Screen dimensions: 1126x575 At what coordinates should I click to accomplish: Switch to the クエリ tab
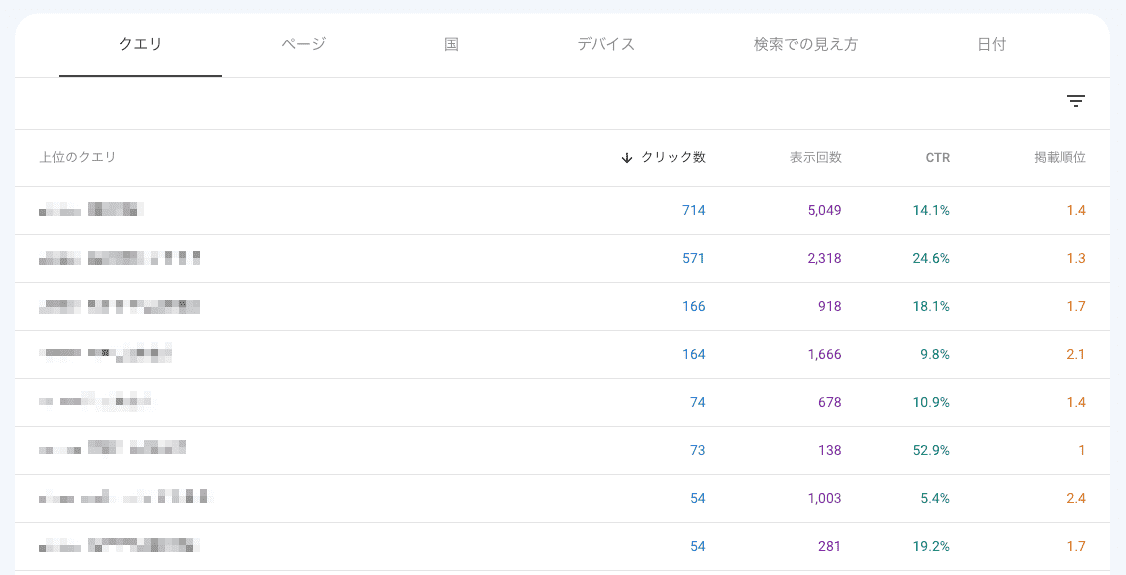[140, 45]
